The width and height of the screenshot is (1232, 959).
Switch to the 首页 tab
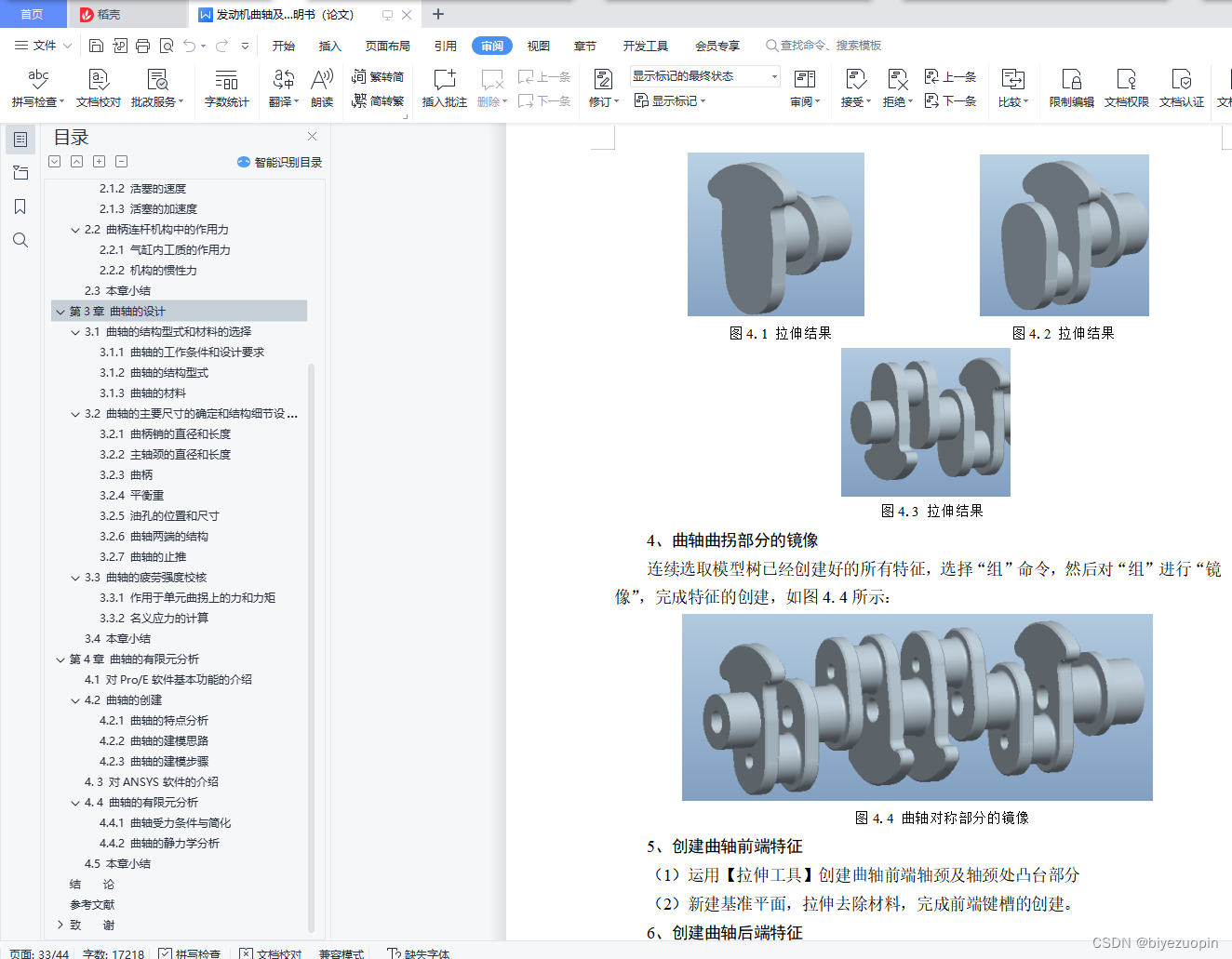pos(32,14)
